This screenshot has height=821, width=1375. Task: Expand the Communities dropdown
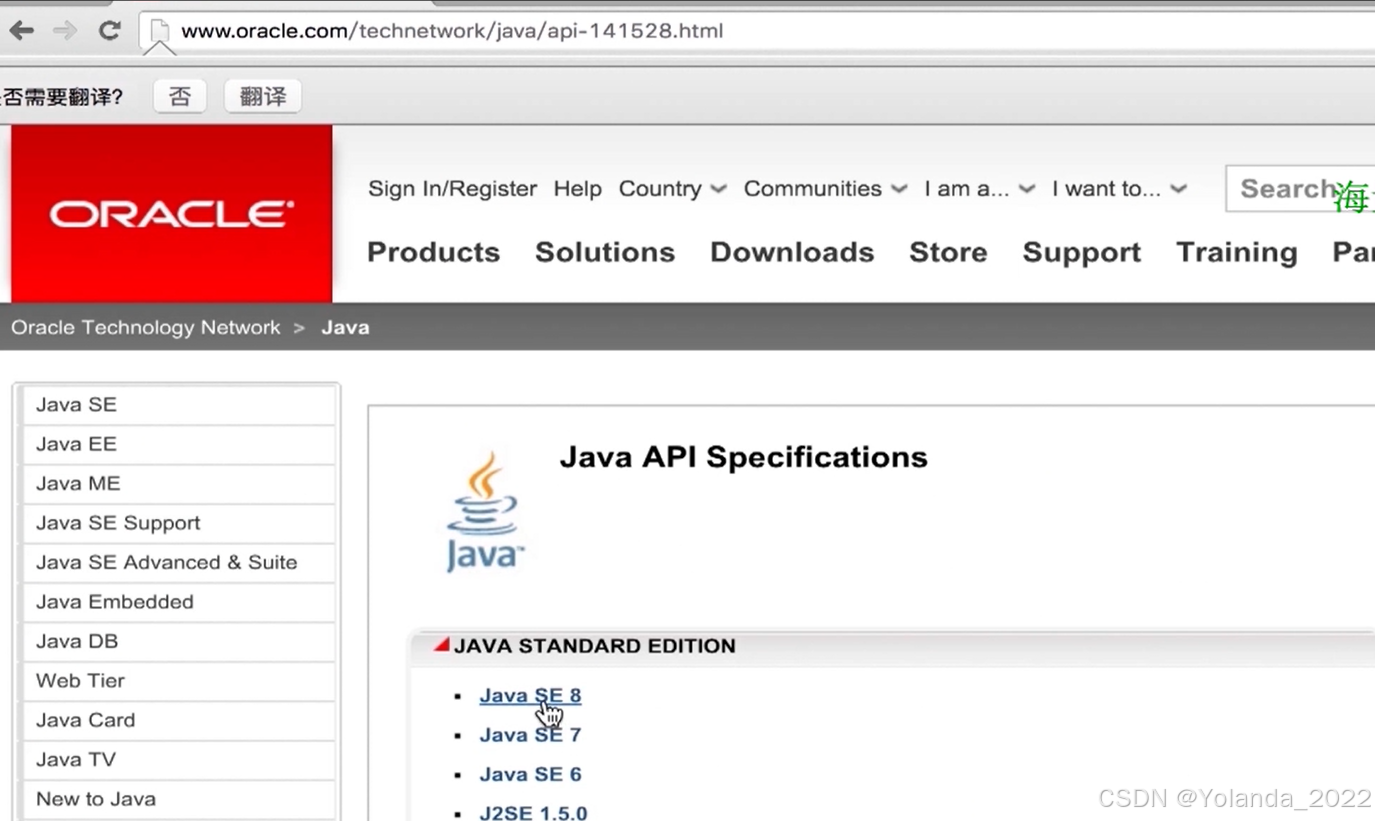(825, 189)
